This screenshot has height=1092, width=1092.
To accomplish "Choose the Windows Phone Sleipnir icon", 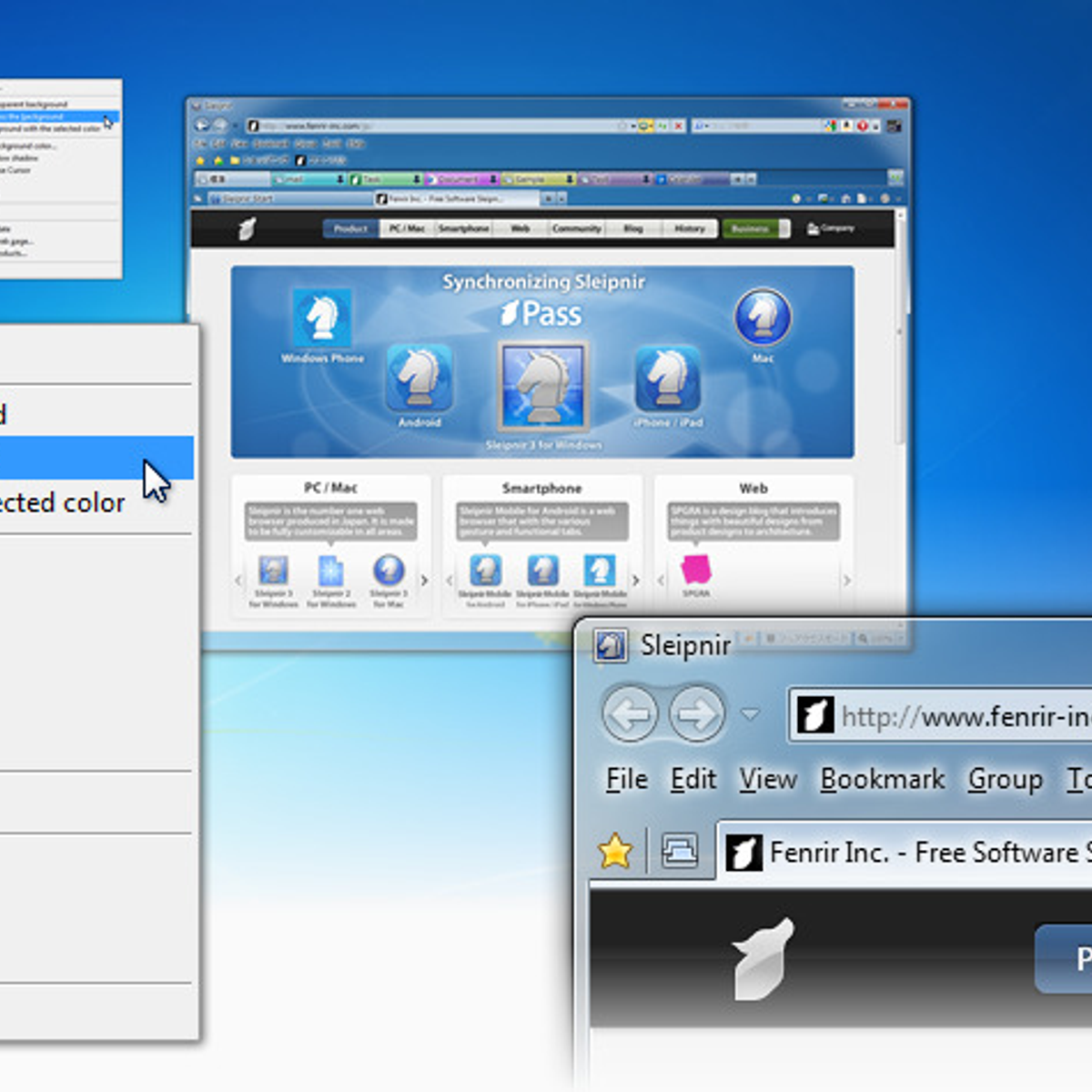I will (x=322, y=318).
